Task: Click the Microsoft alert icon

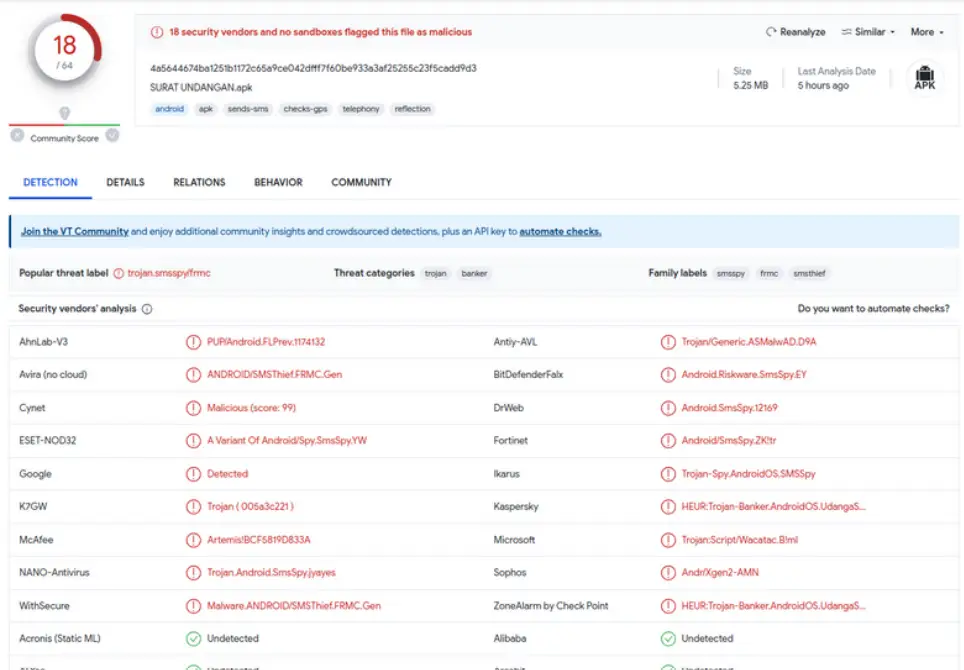Action: pyautogui.click(x=668, y=540)
